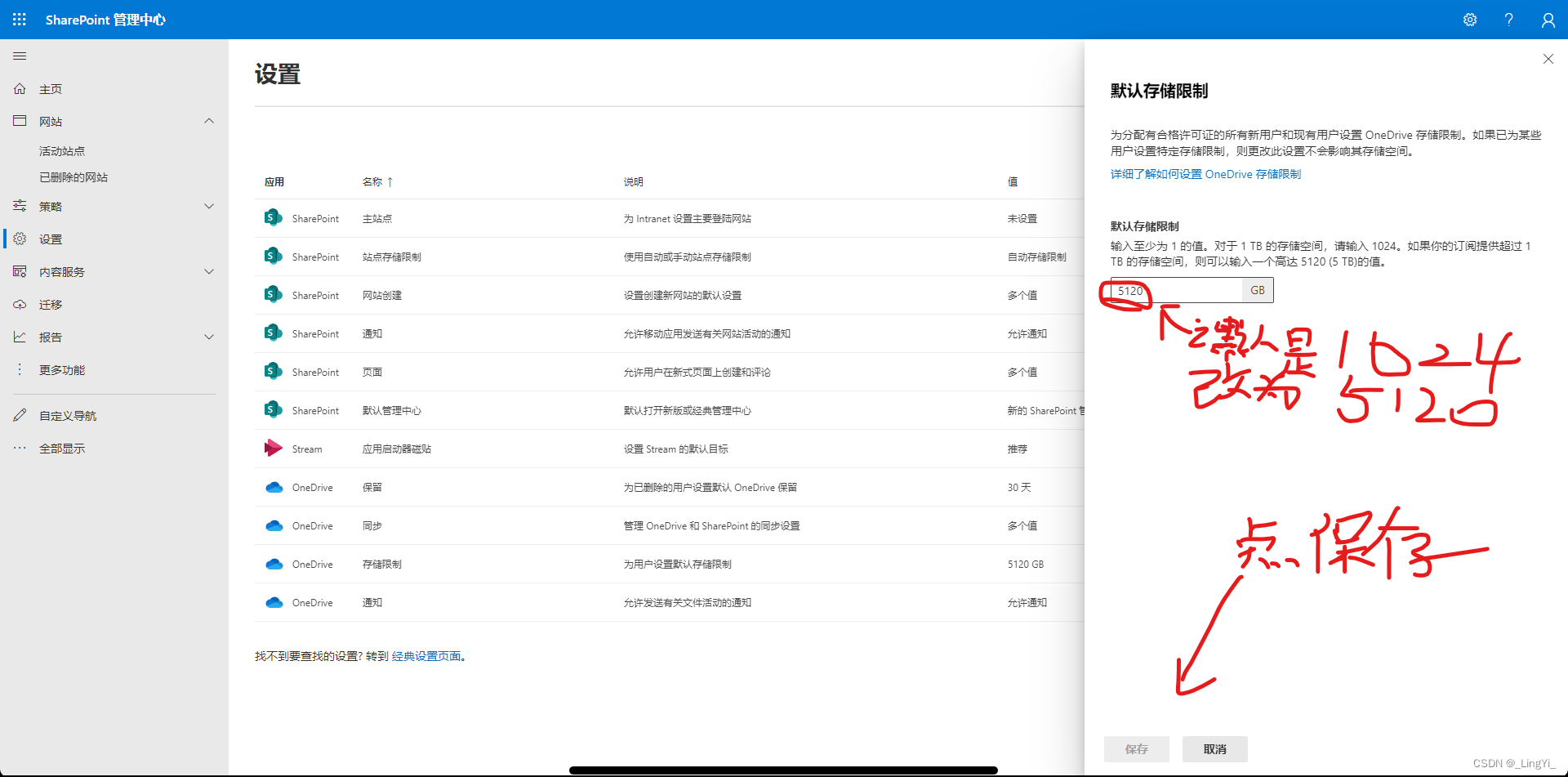Viewport: 1568px width, 777px height.
Task: Select the 存储限制 setting name
Action: tap(381, 565)
